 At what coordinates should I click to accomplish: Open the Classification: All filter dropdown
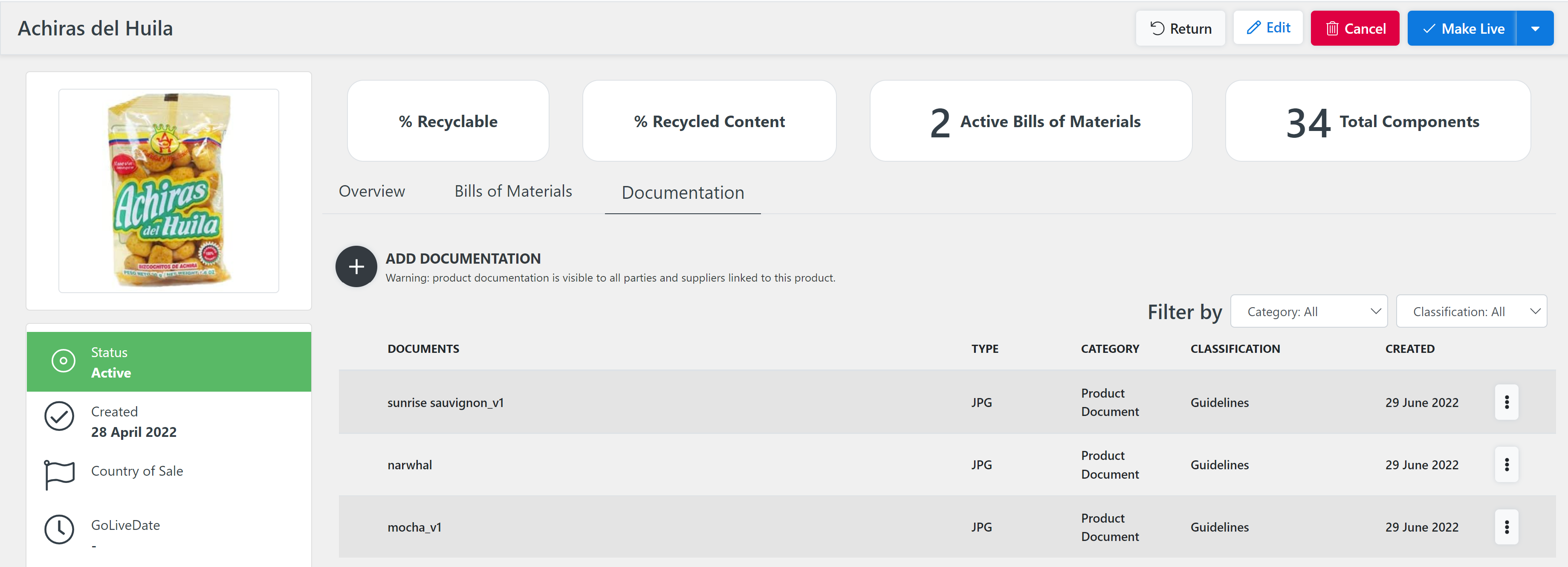[x=1471, y=311]
